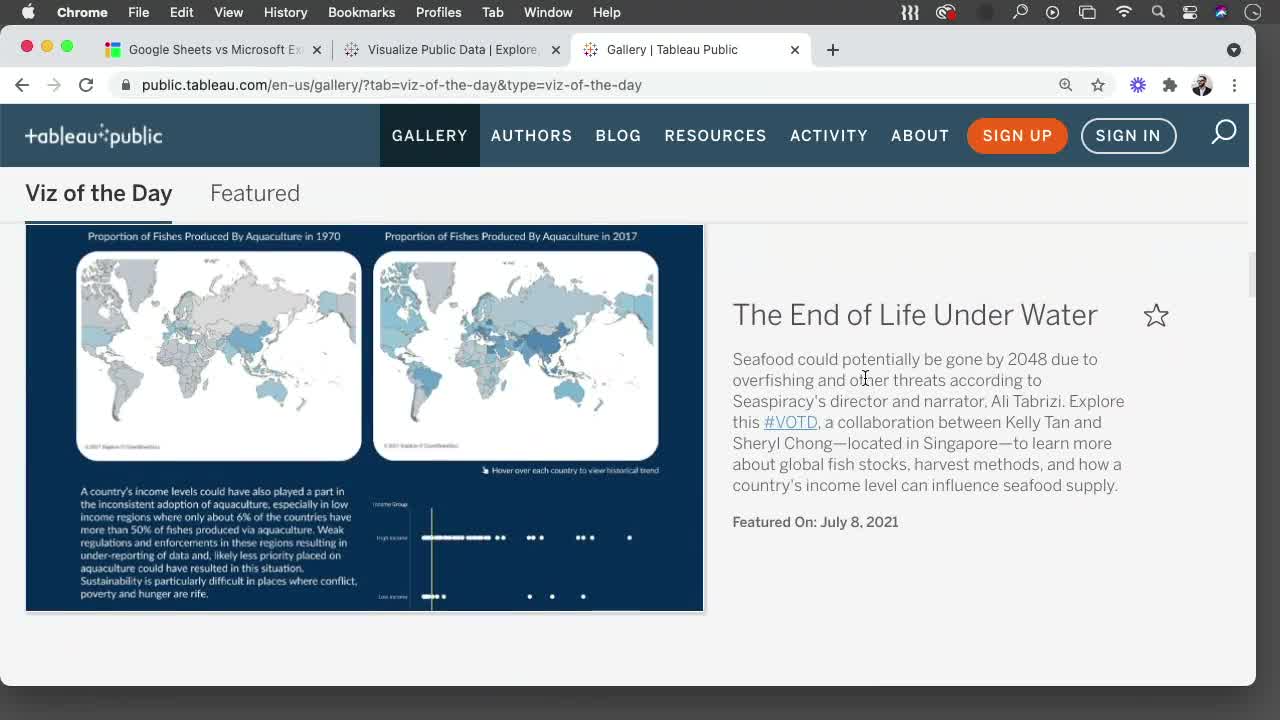
Task: Switch to the Featured tab
Action: [255, 193]
